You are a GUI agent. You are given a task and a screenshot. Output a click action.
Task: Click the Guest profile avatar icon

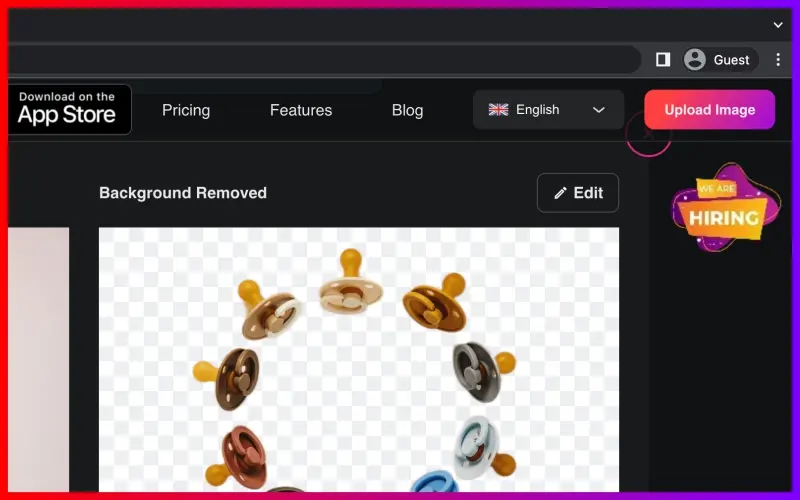(694, 60)
